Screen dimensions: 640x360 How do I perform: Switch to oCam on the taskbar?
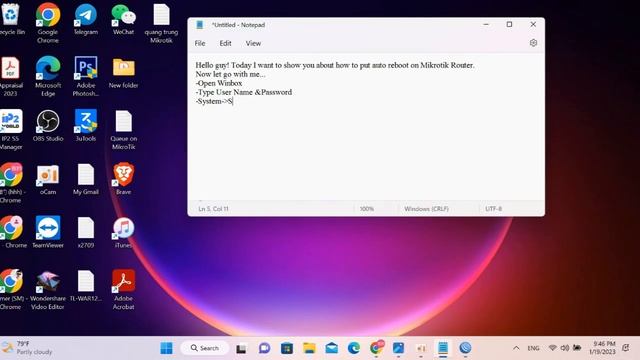click(x=421, y=348)
